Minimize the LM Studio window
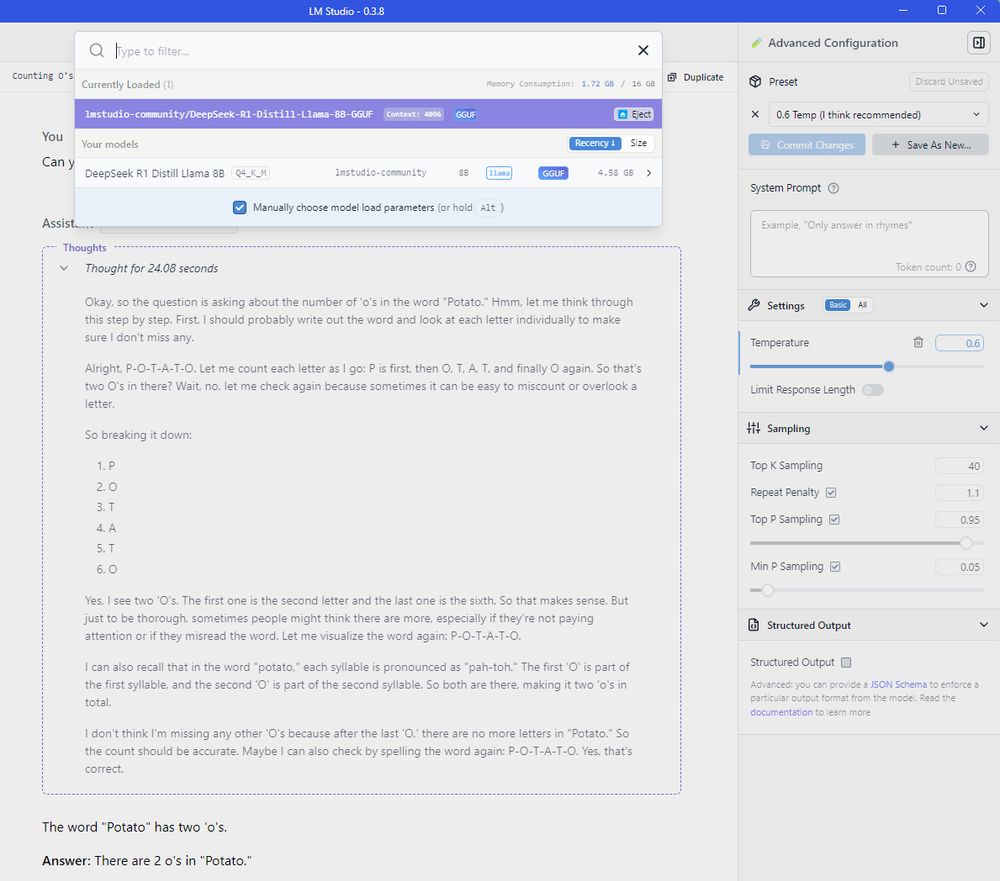1000x881 pixels. 903,10
